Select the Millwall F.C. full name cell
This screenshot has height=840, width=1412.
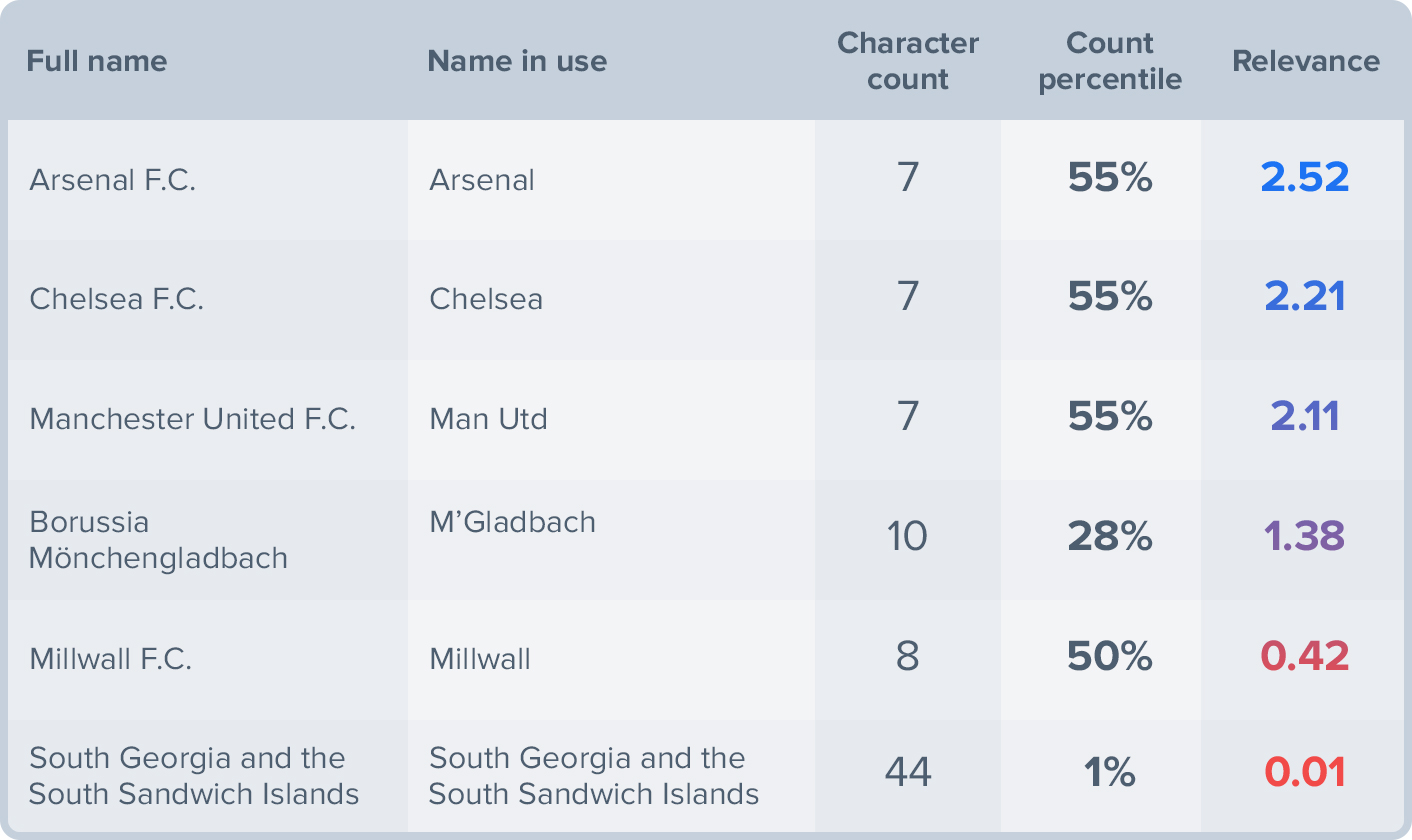pos(111,659)
